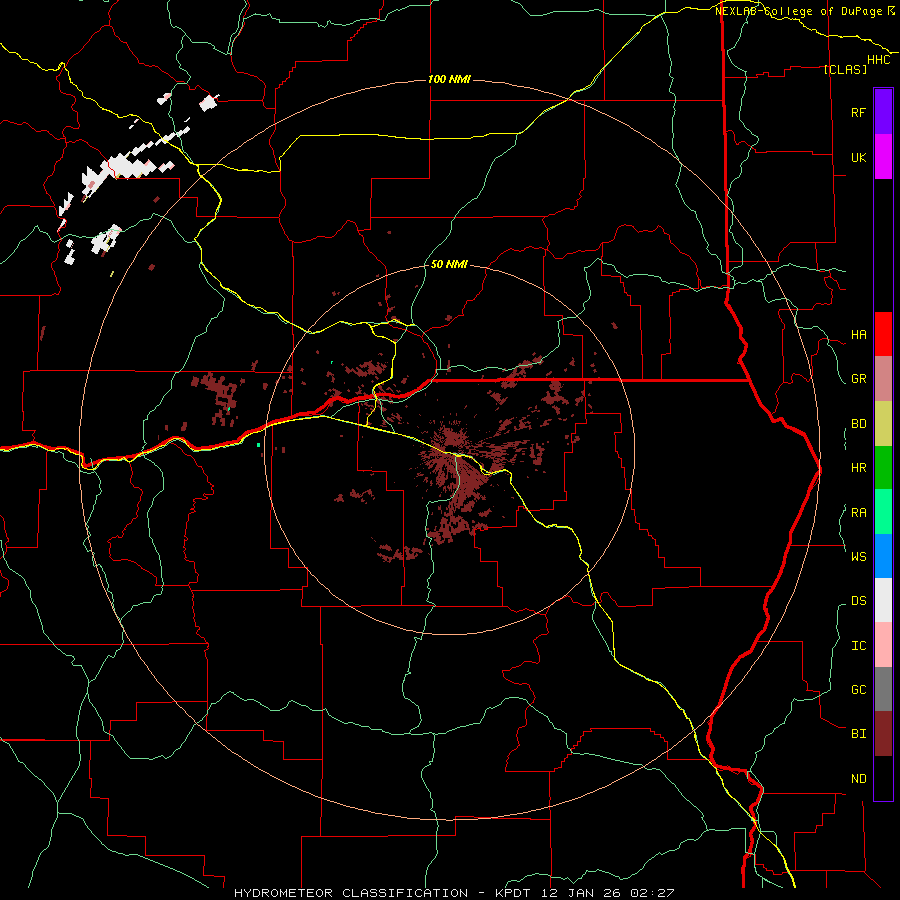Click the 100 NMI range ring label

pos(449,79)
